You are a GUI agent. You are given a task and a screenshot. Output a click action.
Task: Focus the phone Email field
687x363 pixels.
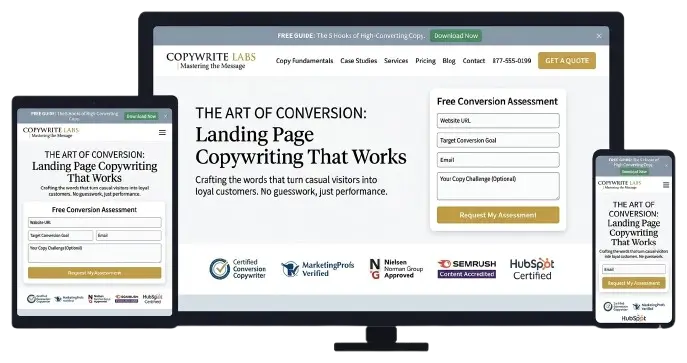pyautogui.click(x=634, y=269)
